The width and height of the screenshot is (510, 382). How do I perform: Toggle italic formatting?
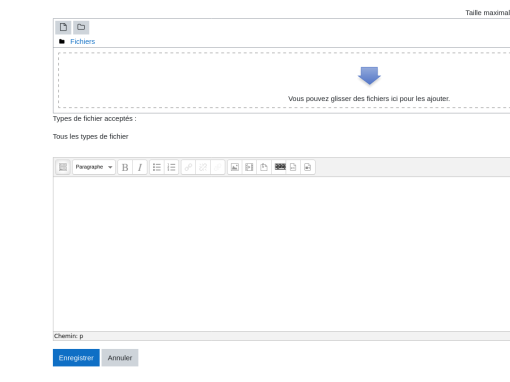pyautogui.click(x=140, y=167)
